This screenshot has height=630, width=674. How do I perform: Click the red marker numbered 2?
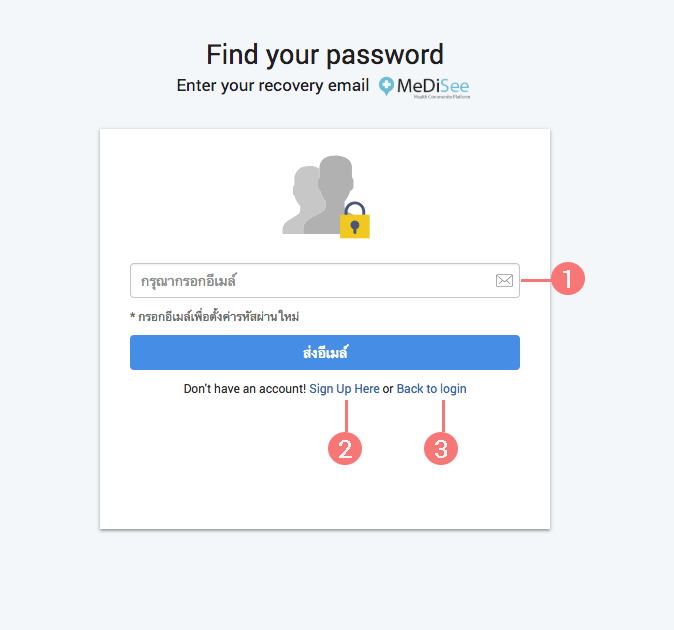tap(345, 448)
